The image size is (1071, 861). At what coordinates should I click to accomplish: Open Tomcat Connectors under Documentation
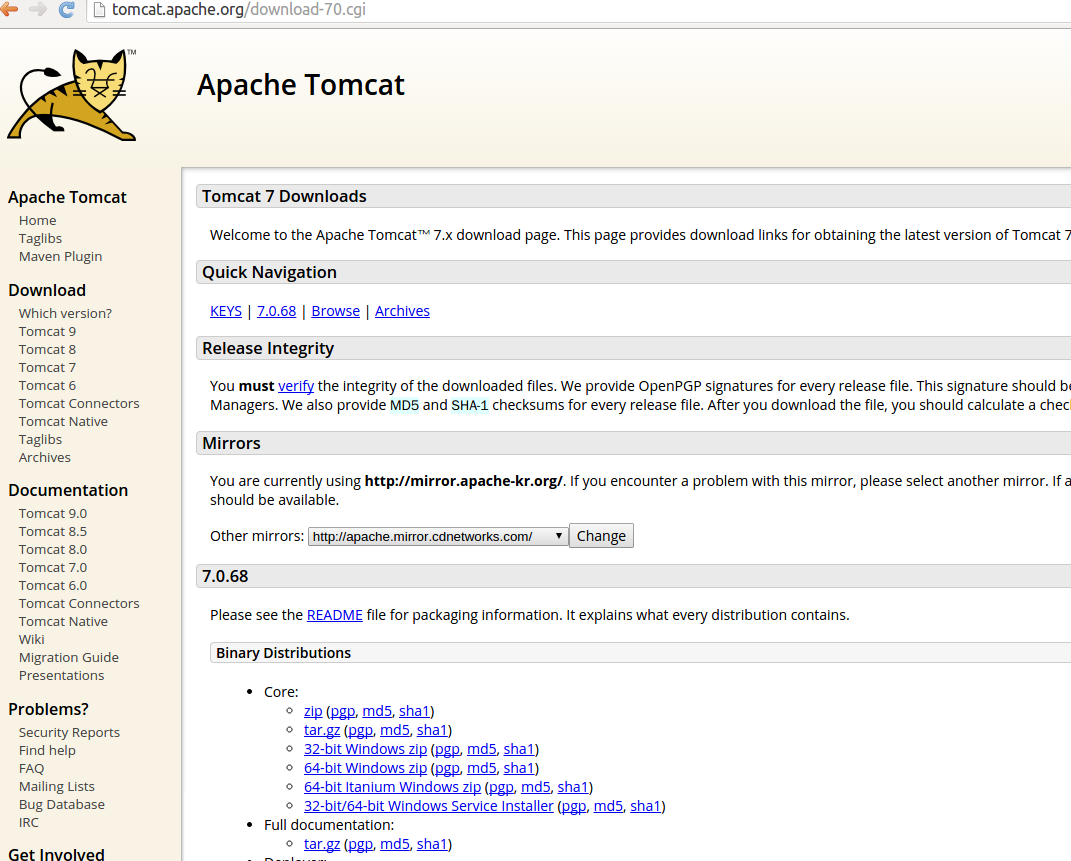[x=79, y=604]
